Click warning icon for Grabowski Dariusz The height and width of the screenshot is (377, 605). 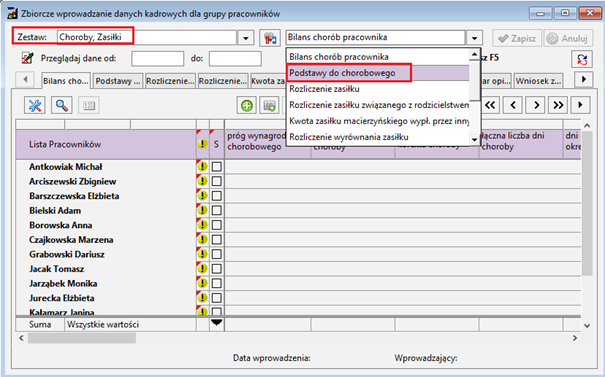click(x=202, y=254)
